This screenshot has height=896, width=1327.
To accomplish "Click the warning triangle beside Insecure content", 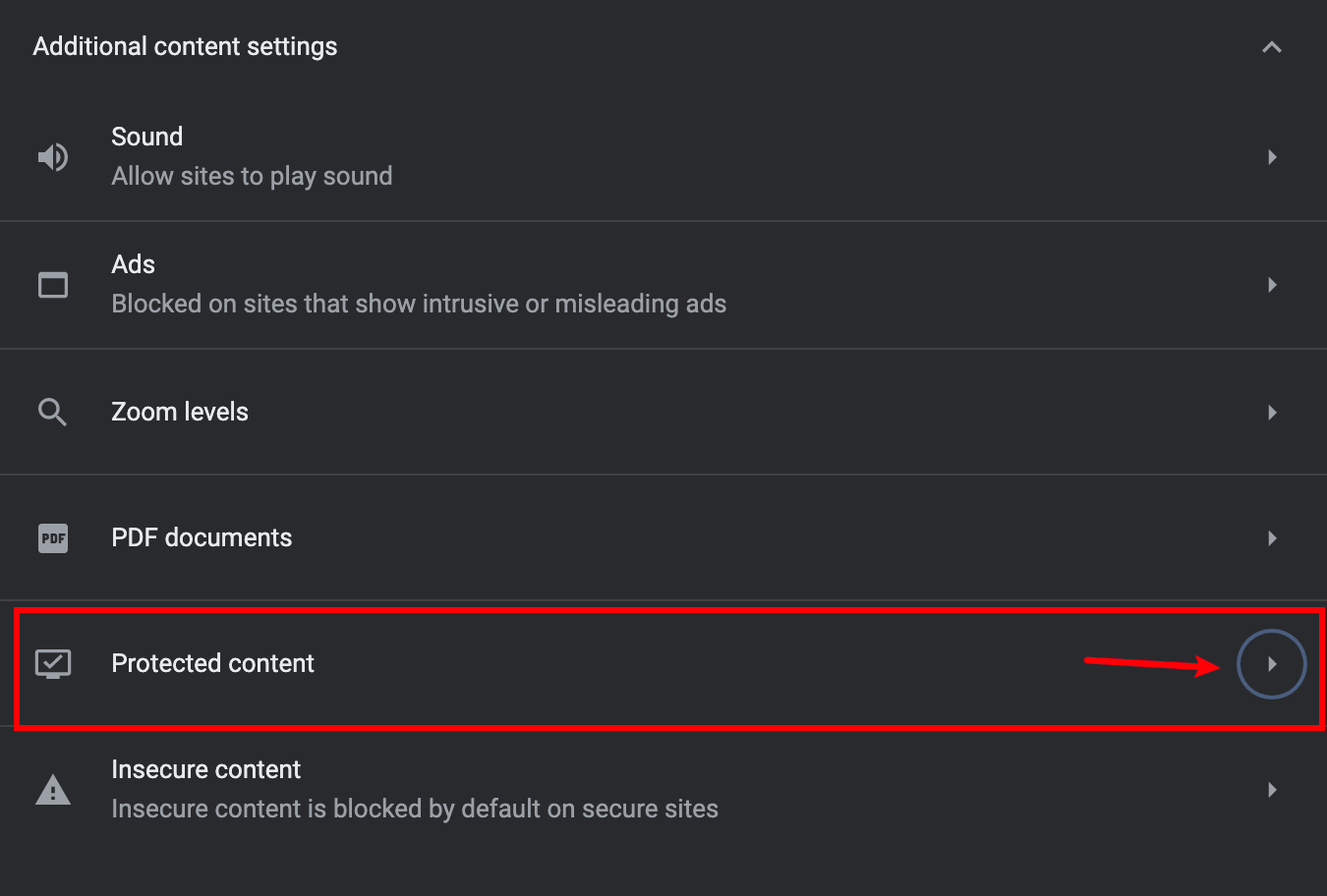I will [52, 788].
